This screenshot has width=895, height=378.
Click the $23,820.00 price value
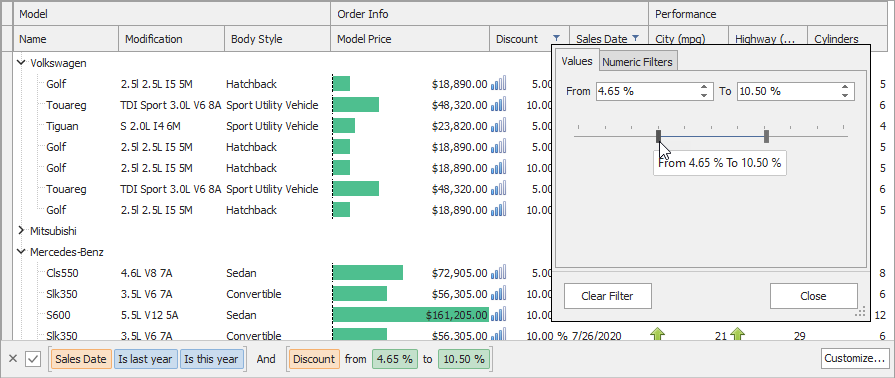coord(459,126)
